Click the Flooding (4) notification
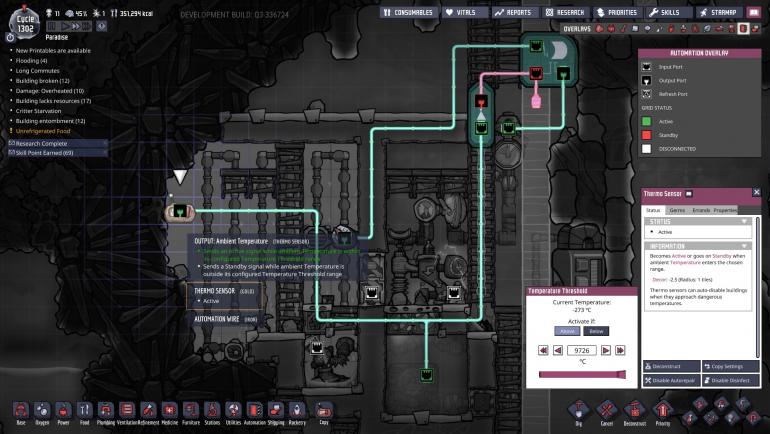Screen dimensions: 770x434 [30, 60]
